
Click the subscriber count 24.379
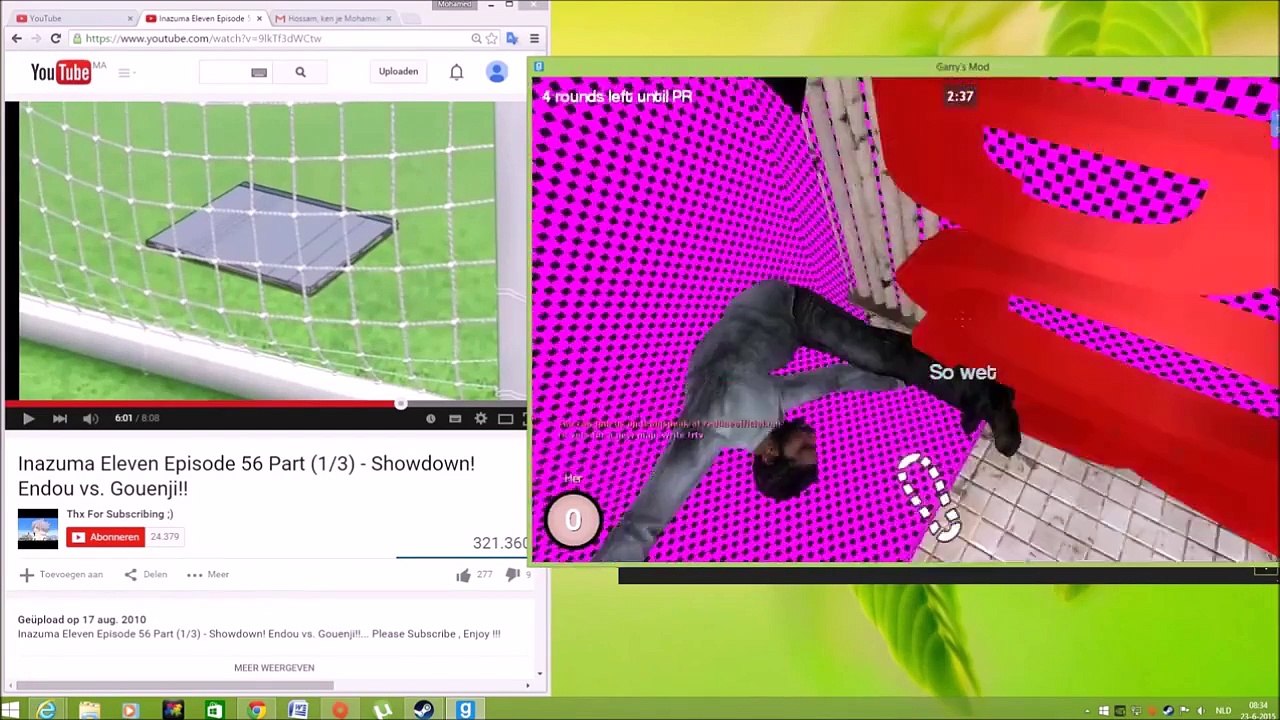point(164,537)
